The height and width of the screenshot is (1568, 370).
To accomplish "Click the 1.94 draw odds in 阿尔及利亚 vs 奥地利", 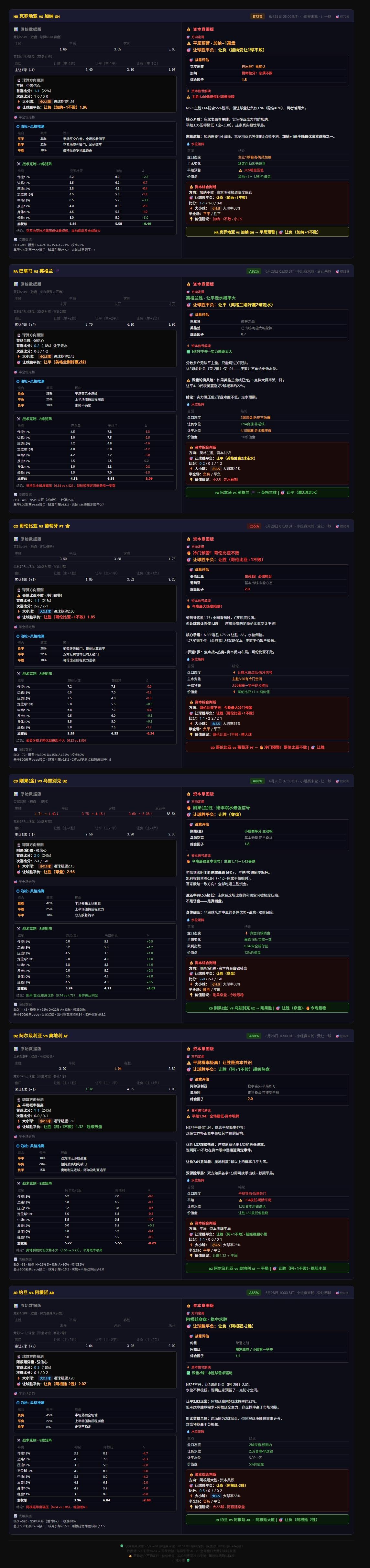I will (117, 1068).
